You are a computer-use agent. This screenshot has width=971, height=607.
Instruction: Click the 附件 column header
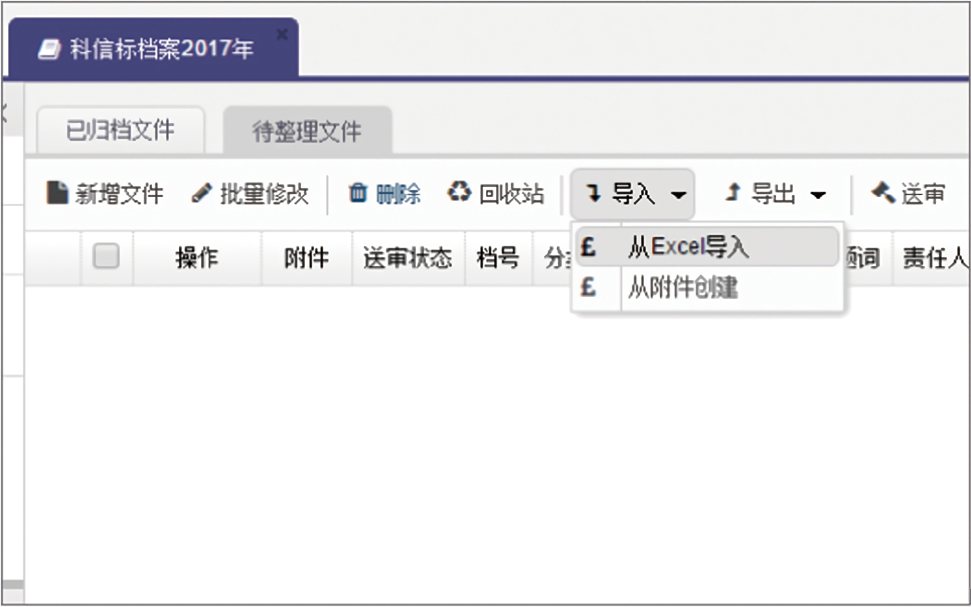(306, 259)
